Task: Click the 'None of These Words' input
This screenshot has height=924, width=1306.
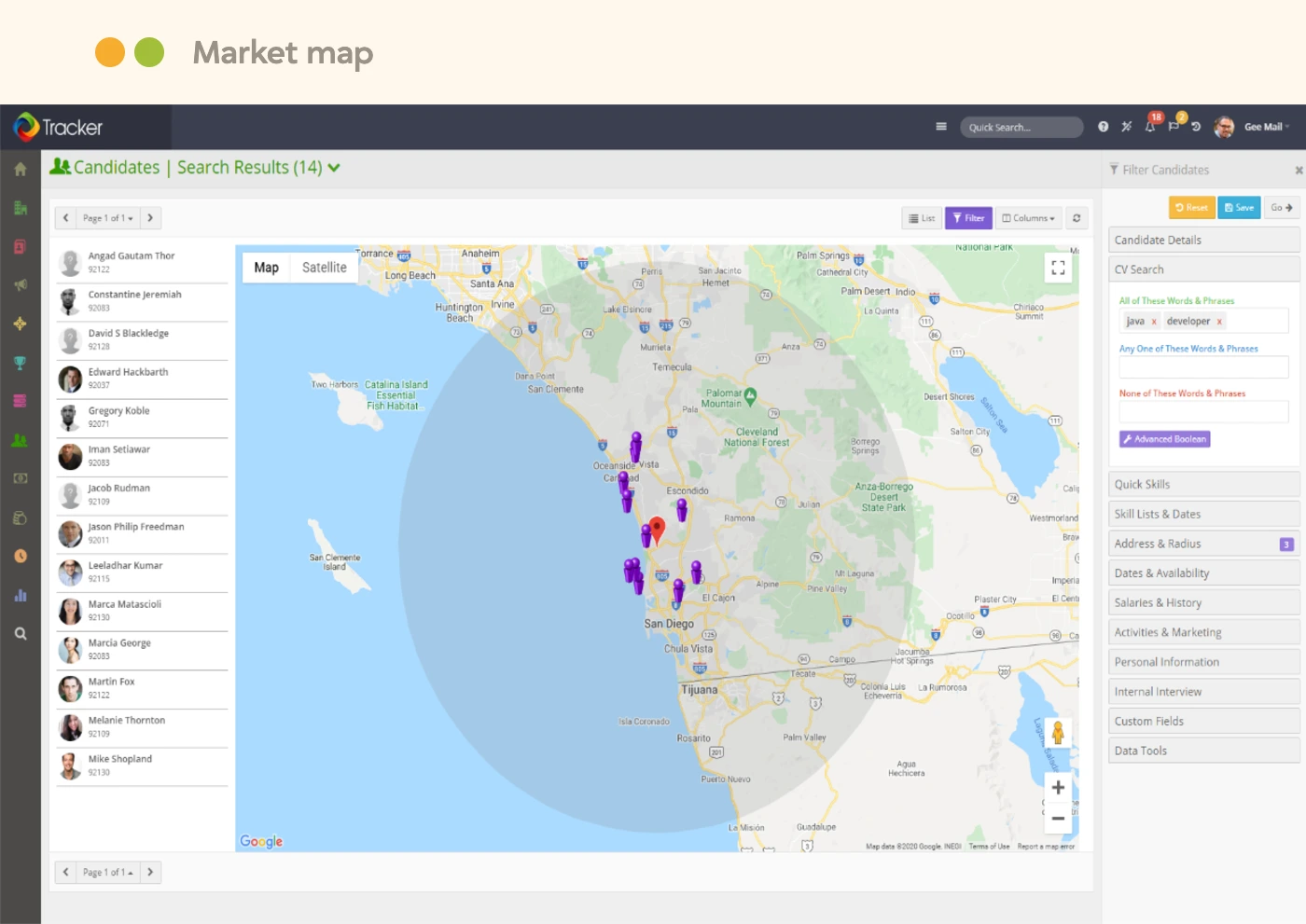Action: click(1203, 411)
